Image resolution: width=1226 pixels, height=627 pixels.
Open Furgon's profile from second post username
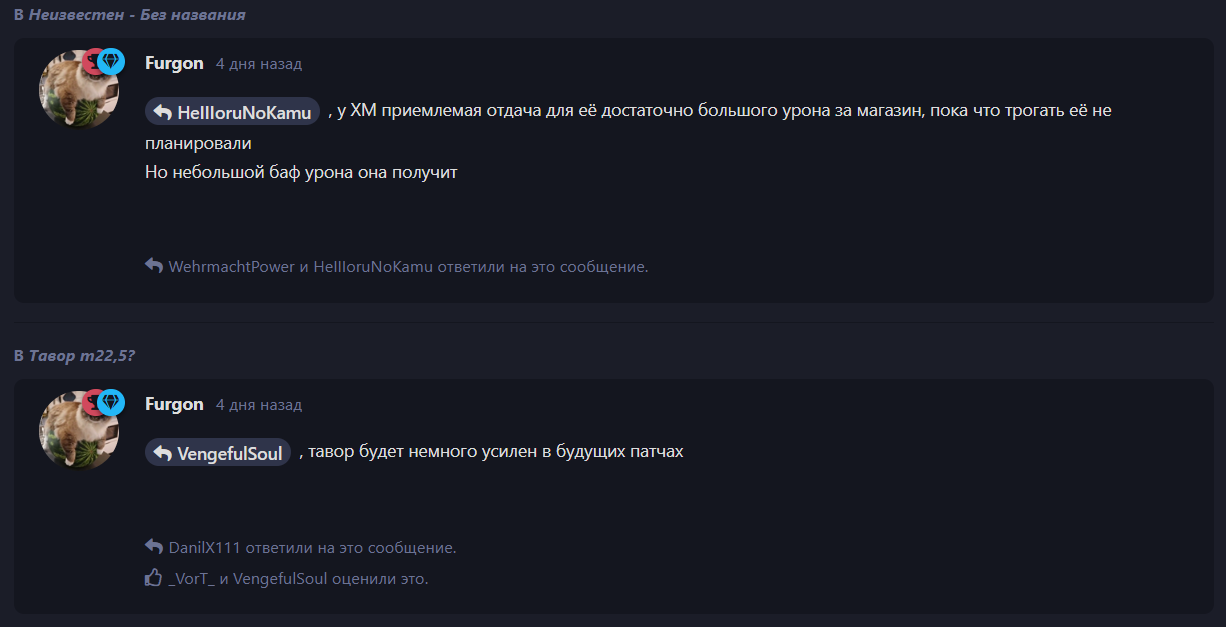pyautogui.click(x=174, y=404)
